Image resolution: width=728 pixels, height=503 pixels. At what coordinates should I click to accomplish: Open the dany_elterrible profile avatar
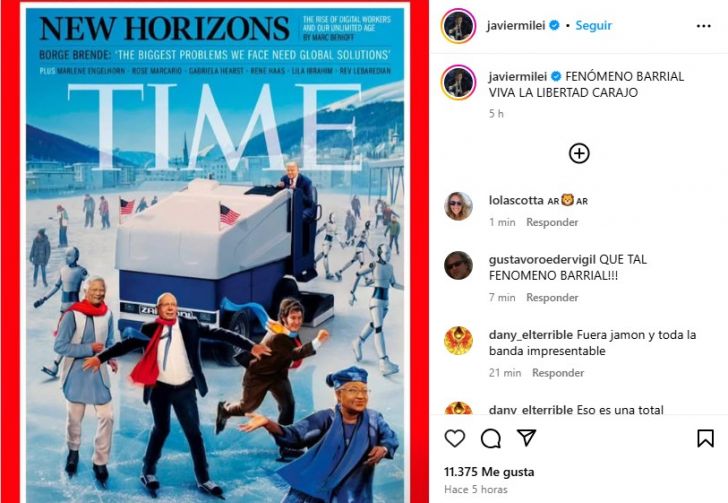pos(458,340)
